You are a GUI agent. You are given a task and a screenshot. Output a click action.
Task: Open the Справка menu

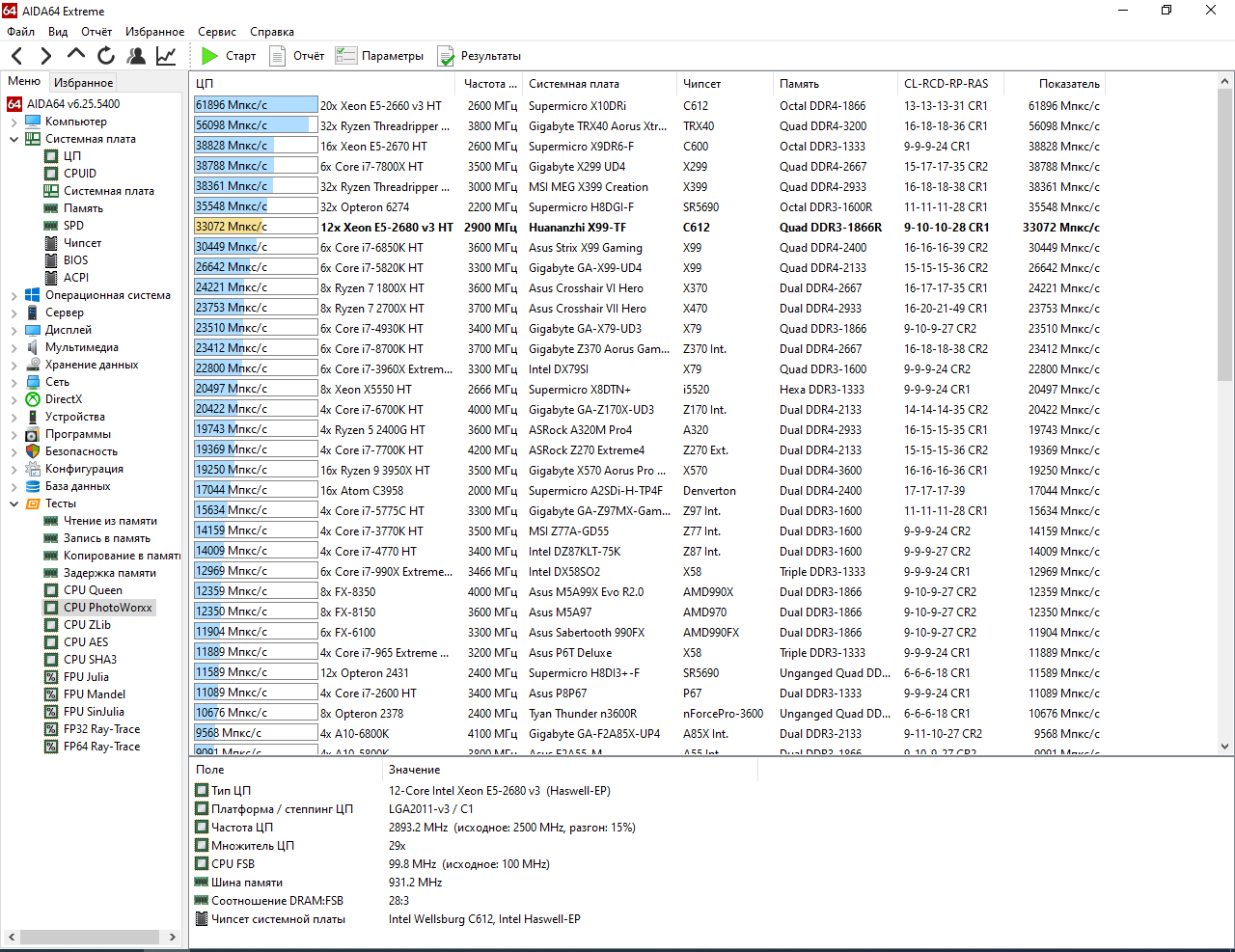click(272, 32)
